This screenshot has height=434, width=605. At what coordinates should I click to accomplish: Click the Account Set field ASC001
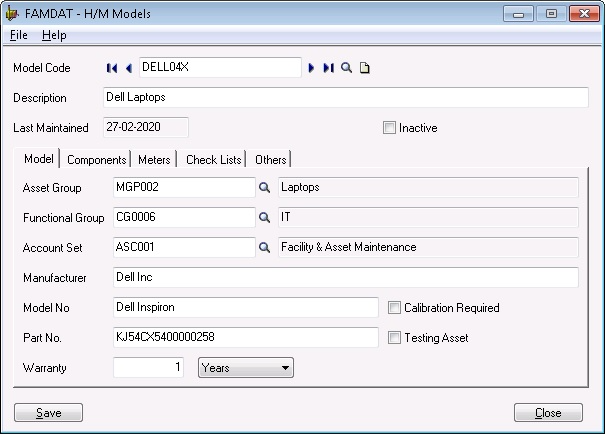[x=184, y=247]
